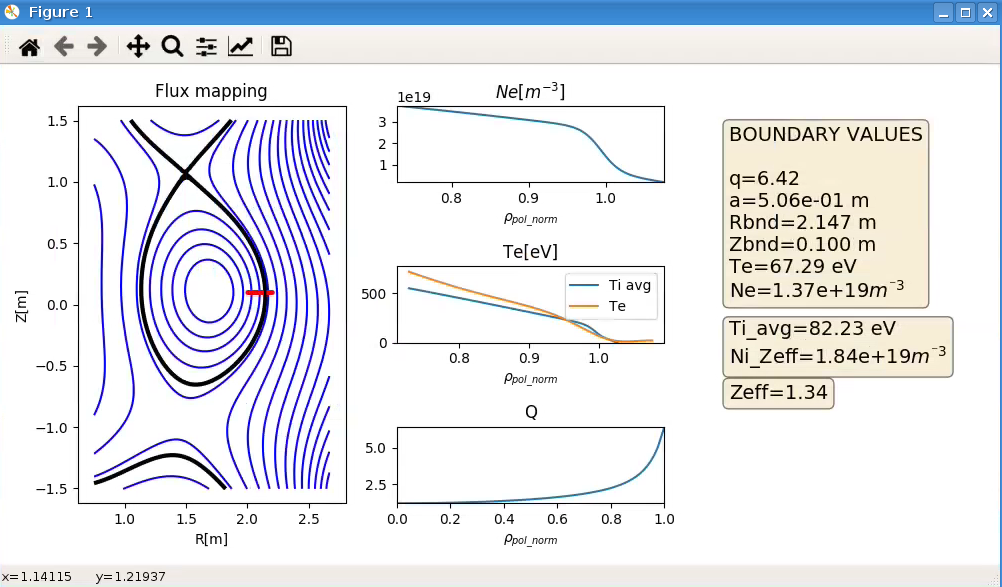This screenshot has height=587, width=1002.
Task: Click the rho_pol_norm label under Te plot
Action: (530, 379)
